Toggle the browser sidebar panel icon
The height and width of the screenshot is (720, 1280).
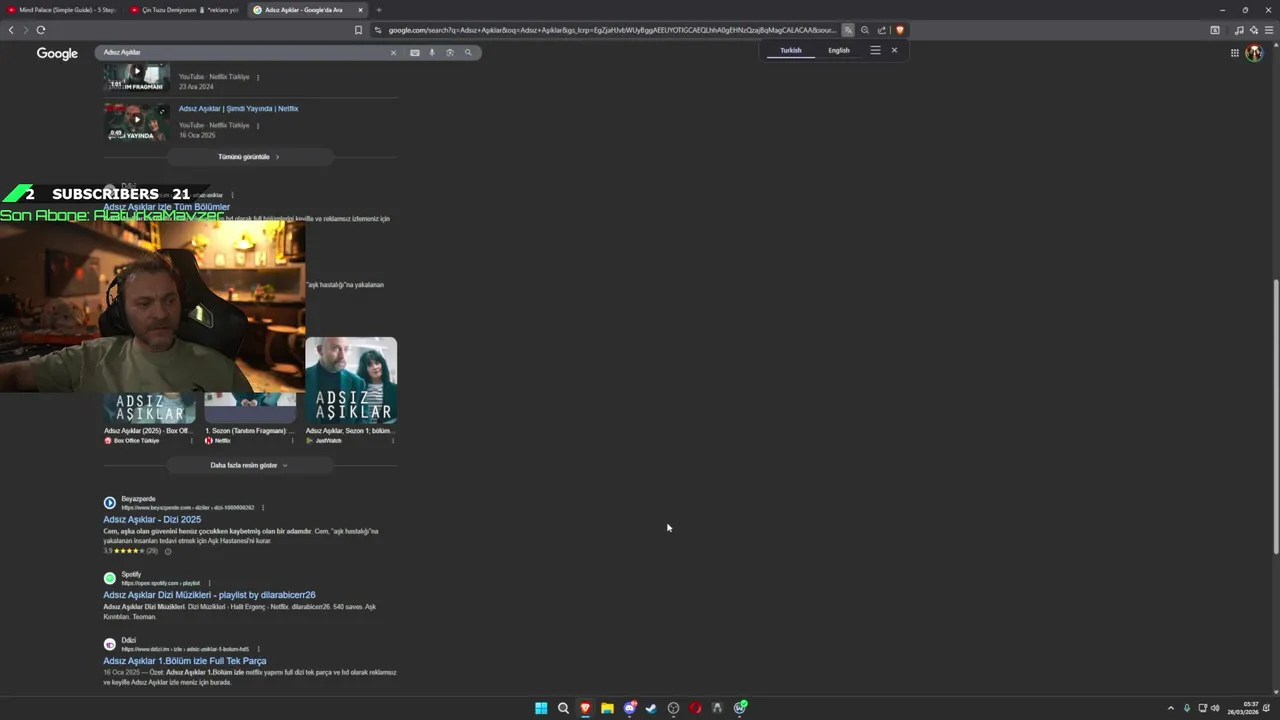1215,30
